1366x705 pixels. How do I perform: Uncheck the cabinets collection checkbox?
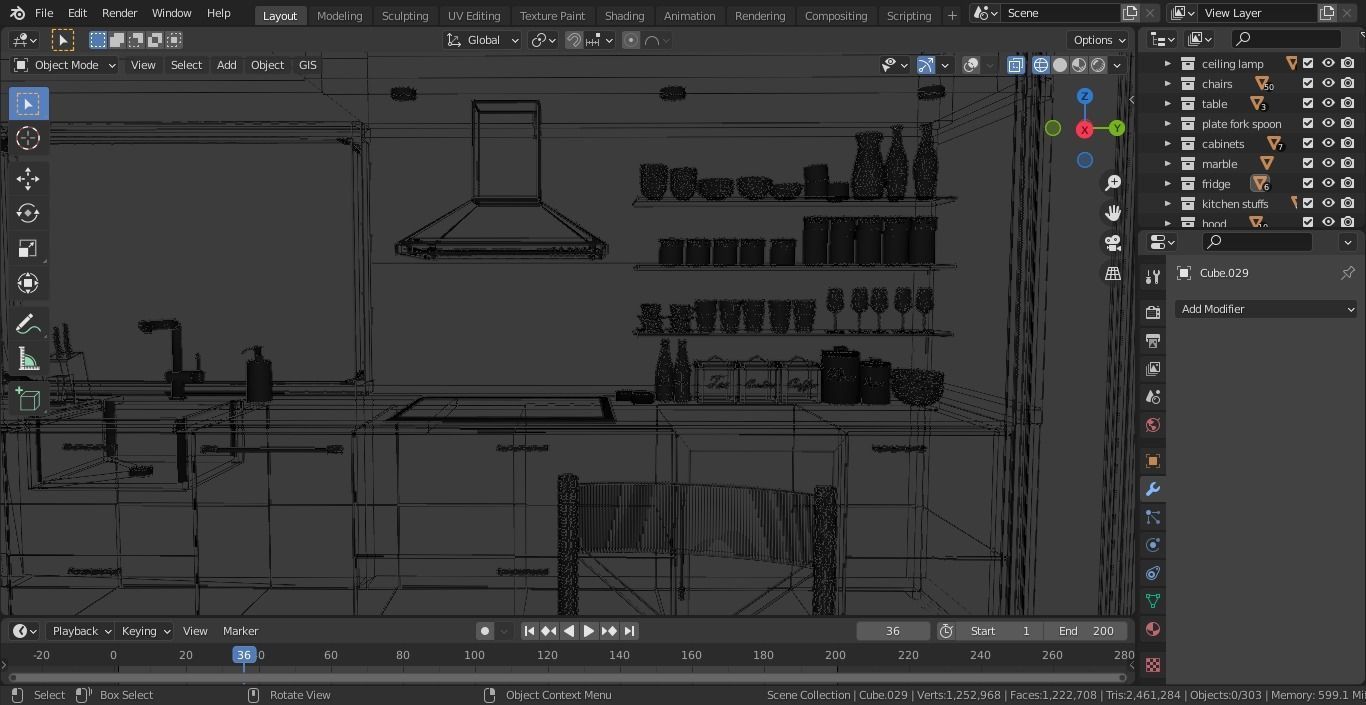(x=1308, y=143)
